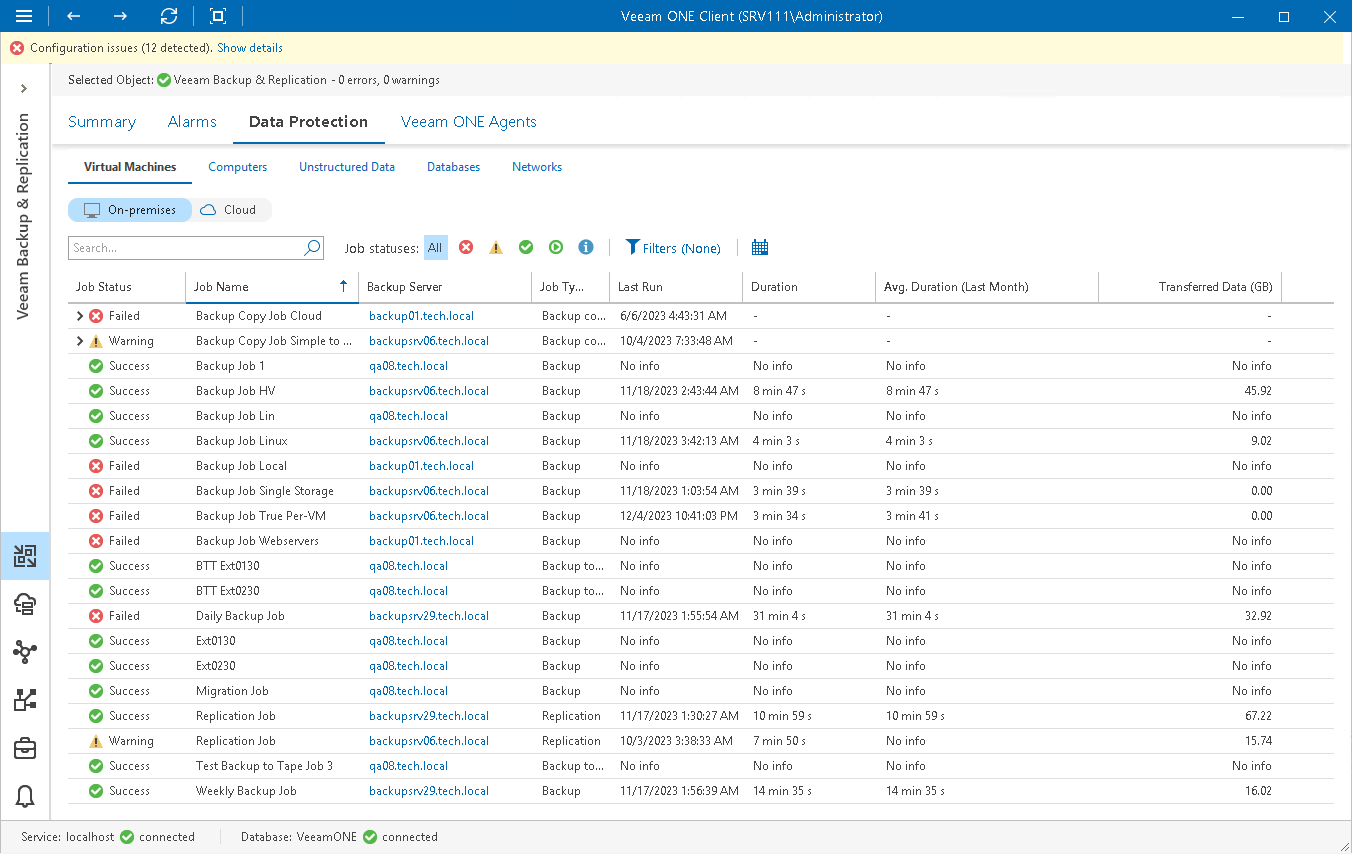Open the Computers sub-tab
The height and width of the screenshot is (854, 1352).
click(x=237, y=166)
